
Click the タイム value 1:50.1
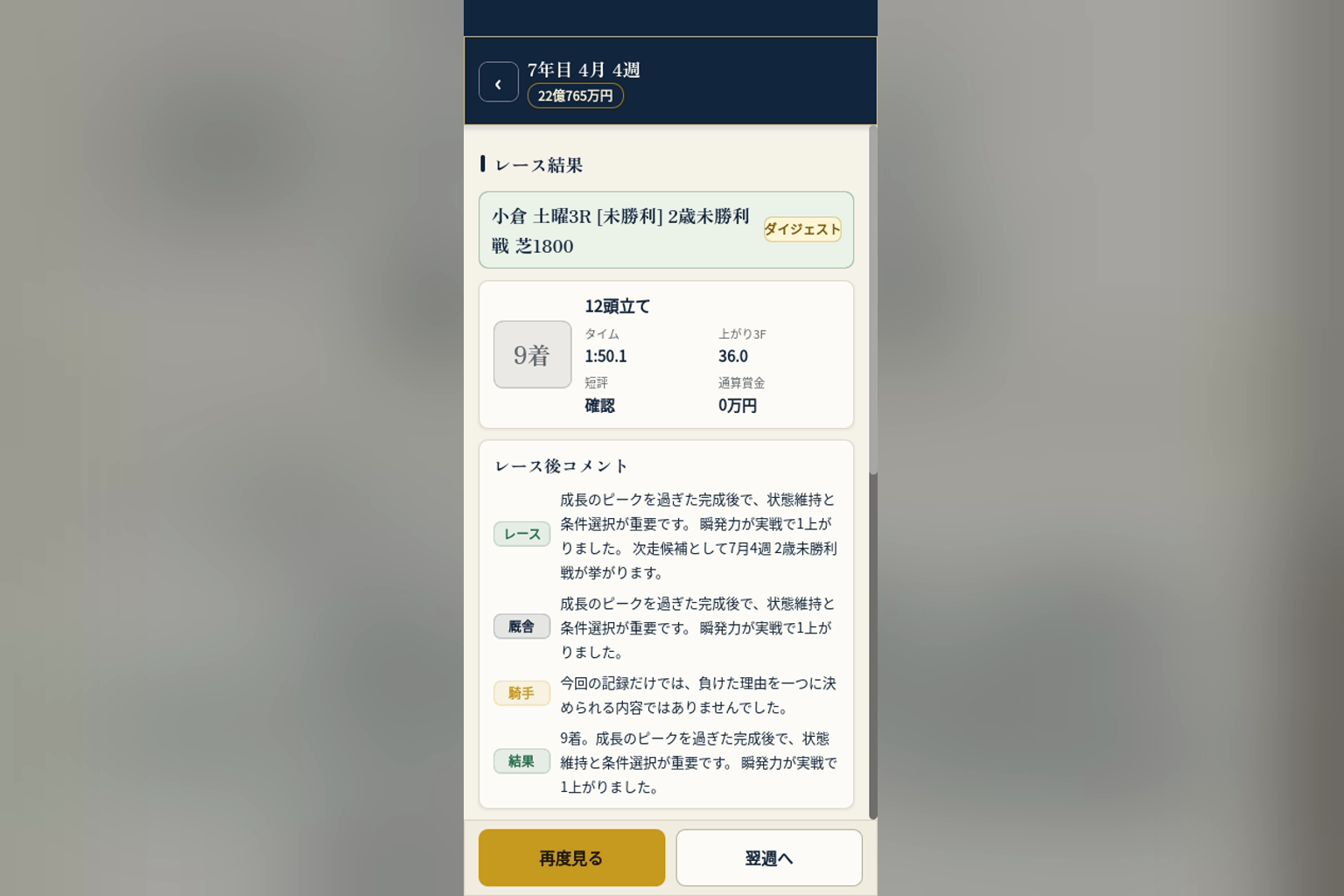pos(605,356)
